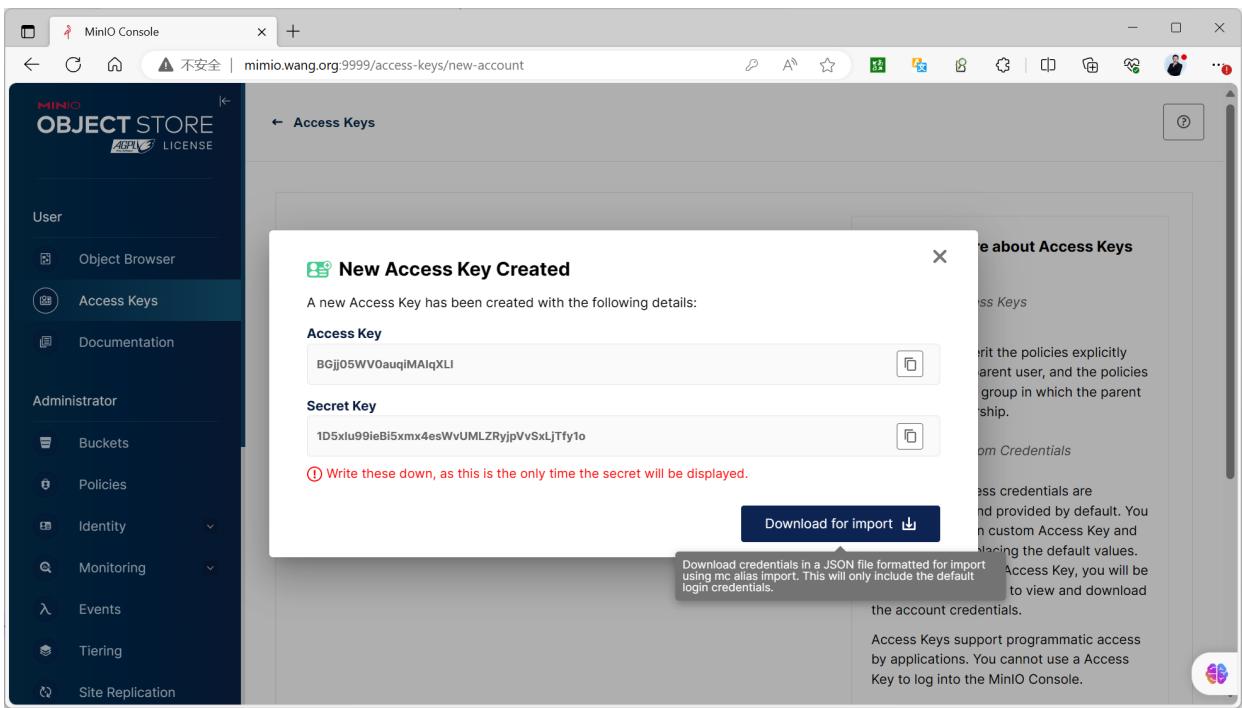Open the help question mark button
Viewport: 1242px width, 708px height.
click(x=1182, y=124)
